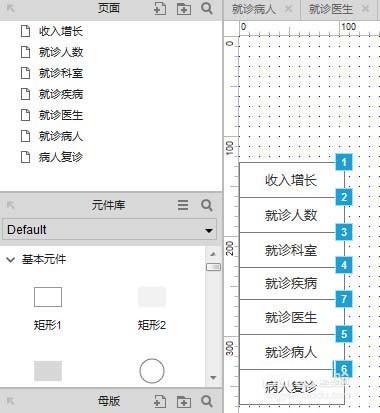Viewport: 380px width, 413px height.
Task: Select the gray rectangle widget
Action: (48, 371)
